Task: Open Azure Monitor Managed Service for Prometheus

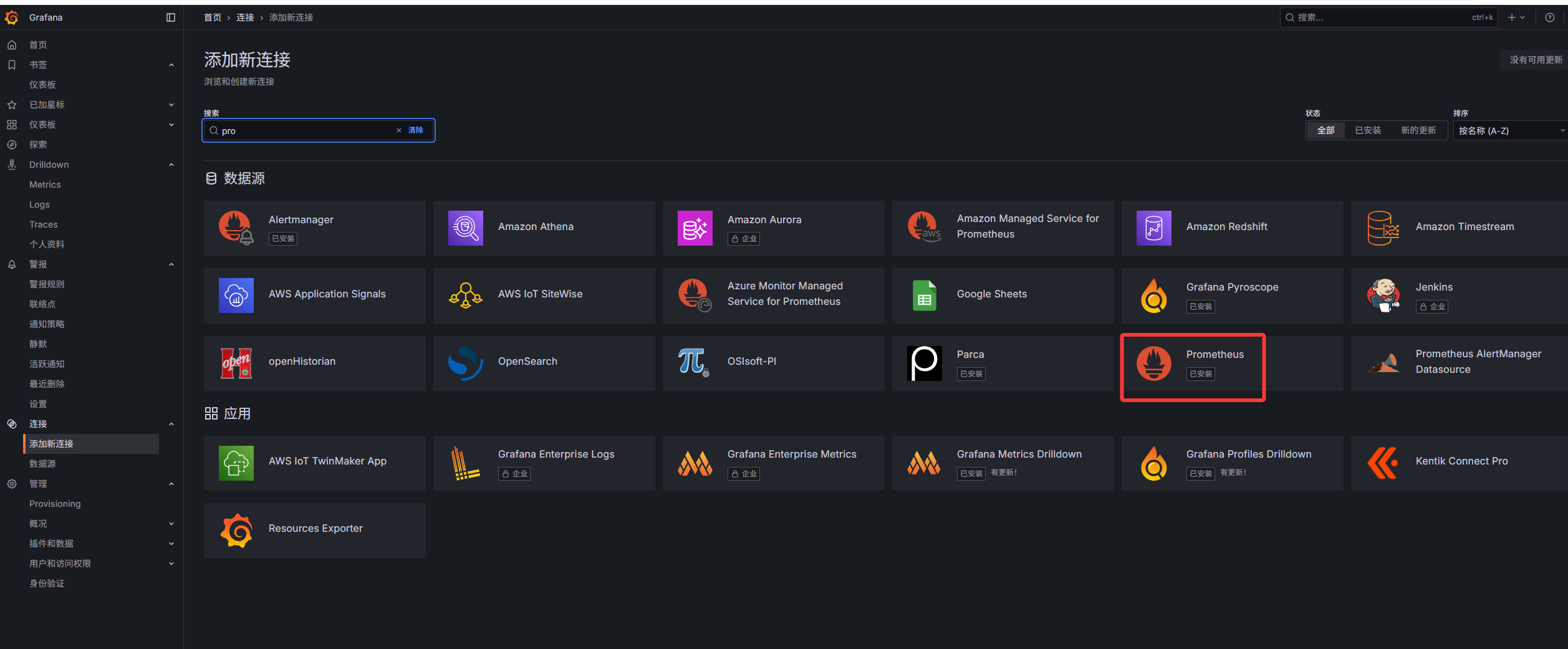Action: pyautogui.click(x=773, y=295)
